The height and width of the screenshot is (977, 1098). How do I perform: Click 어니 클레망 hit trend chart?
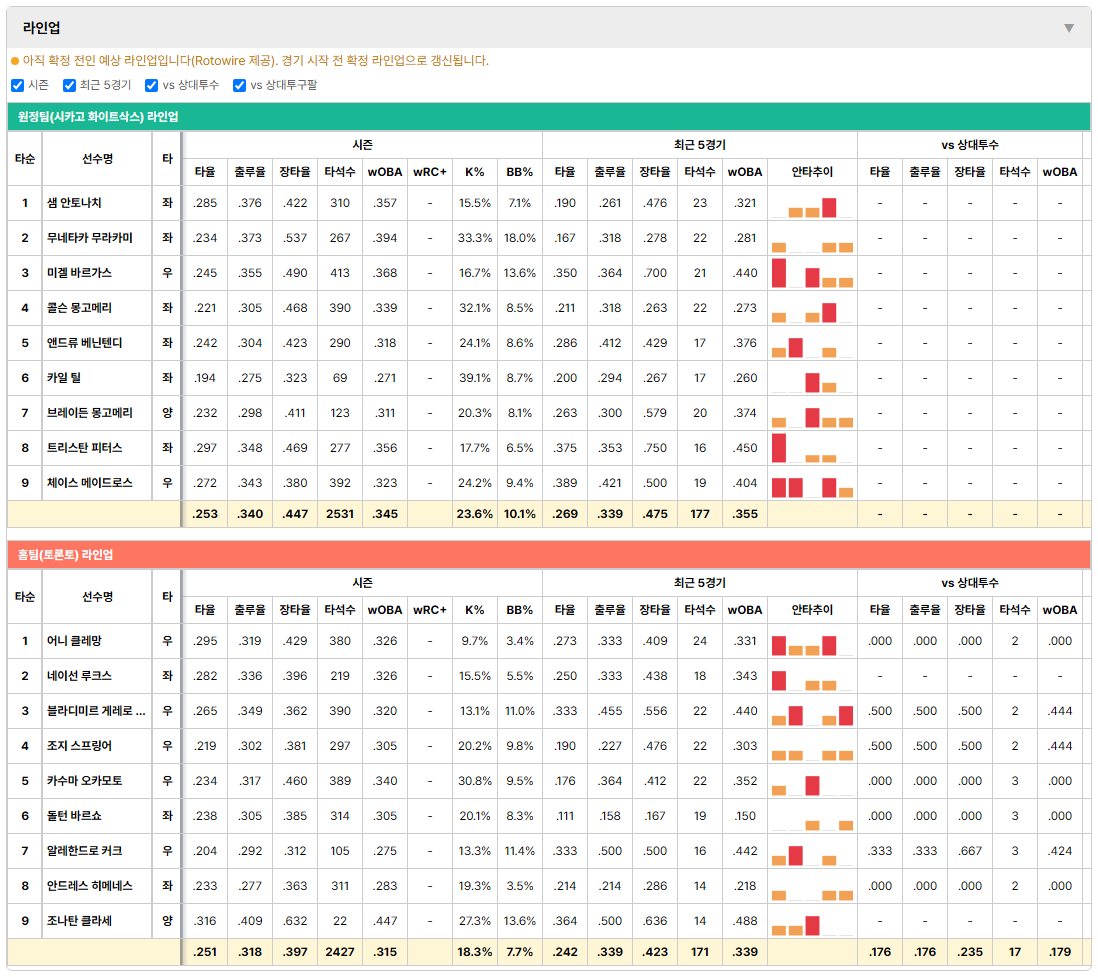812,641
